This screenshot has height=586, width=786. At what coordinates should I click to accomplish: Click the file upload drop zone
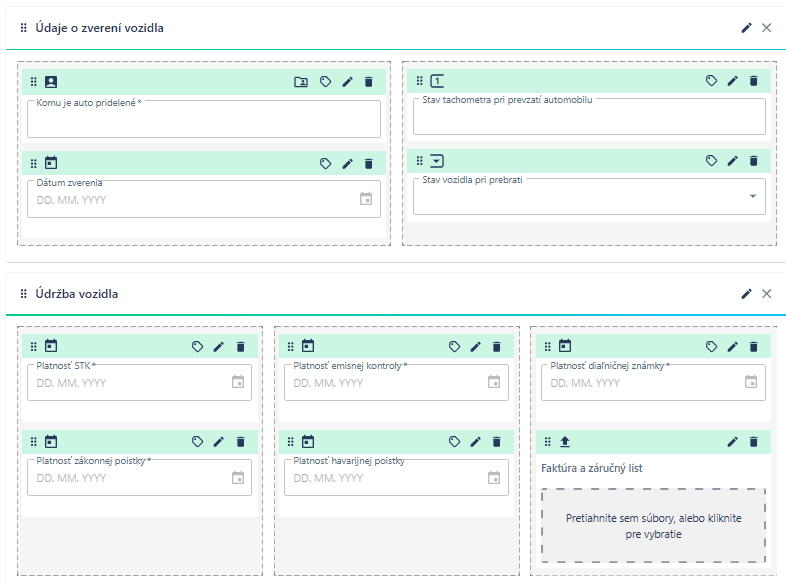[653, 526]
